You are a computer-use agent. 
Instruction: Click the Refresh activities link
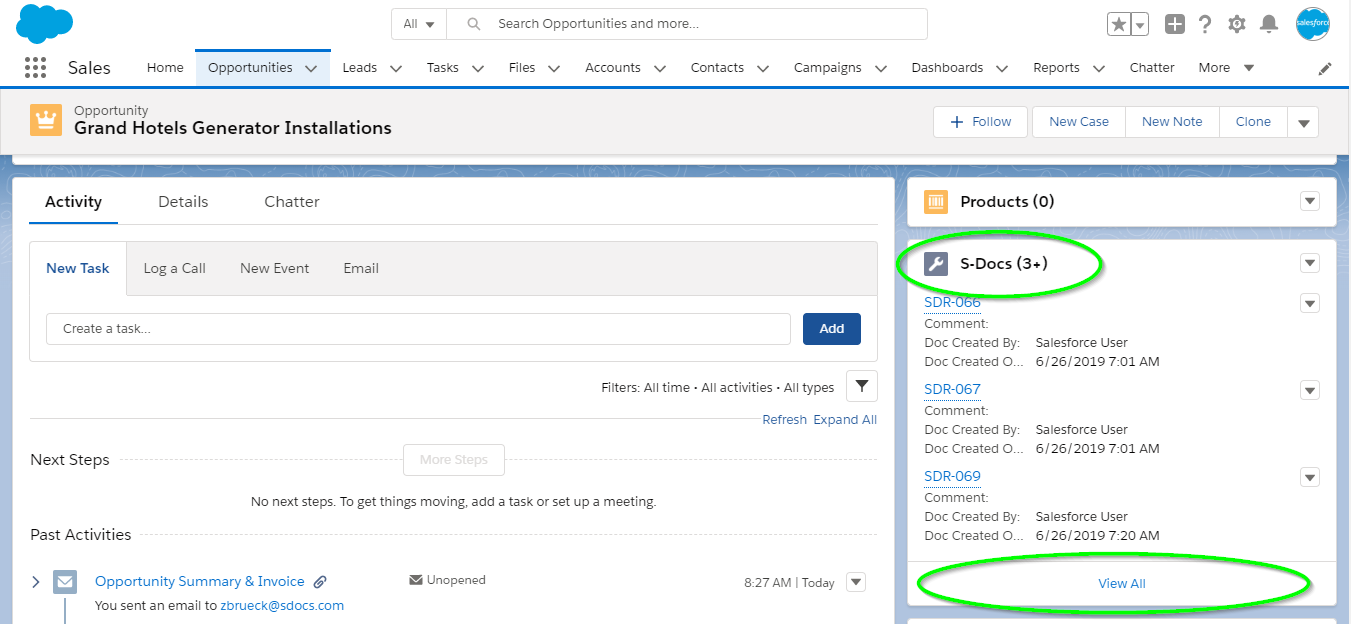(x=784, y=420)
